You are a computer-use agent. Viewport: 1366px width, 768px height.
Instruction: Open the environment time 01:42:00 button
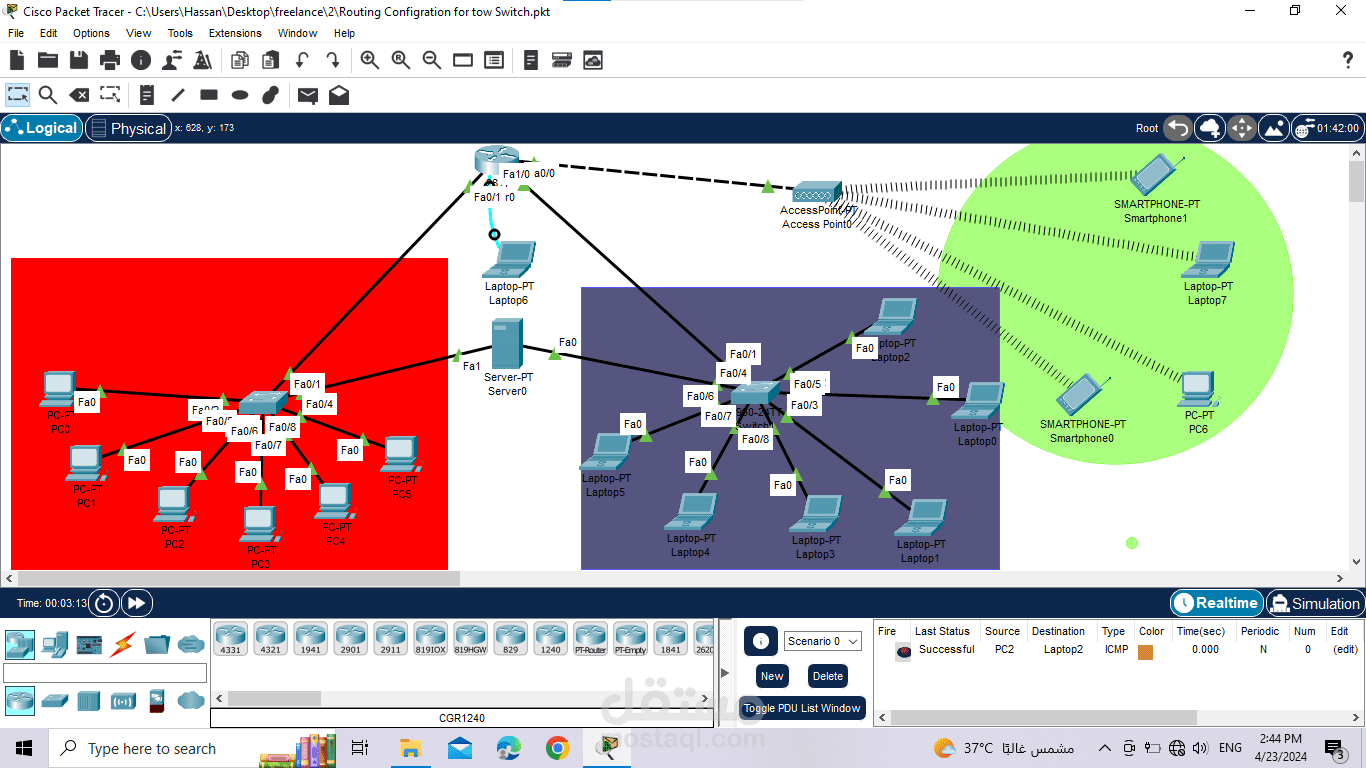(1326, 128)
